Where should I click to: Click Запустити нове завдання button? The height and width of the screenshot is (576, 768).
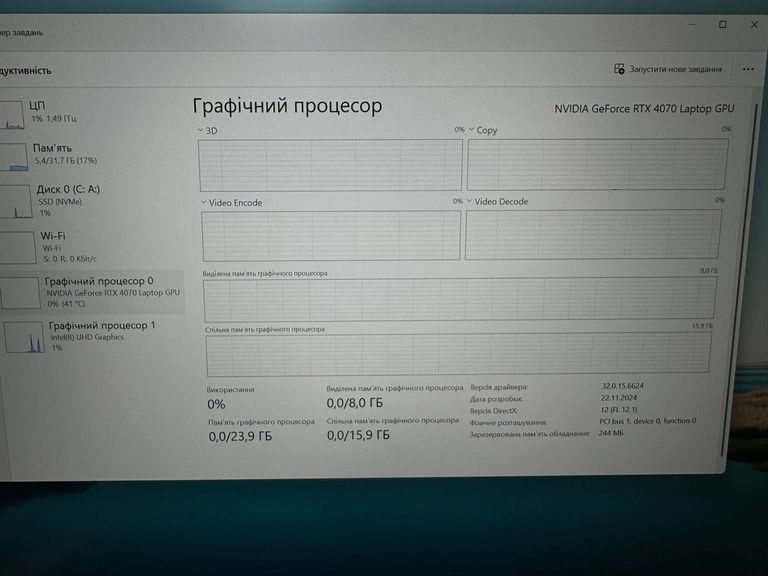(x=668, y=69)
